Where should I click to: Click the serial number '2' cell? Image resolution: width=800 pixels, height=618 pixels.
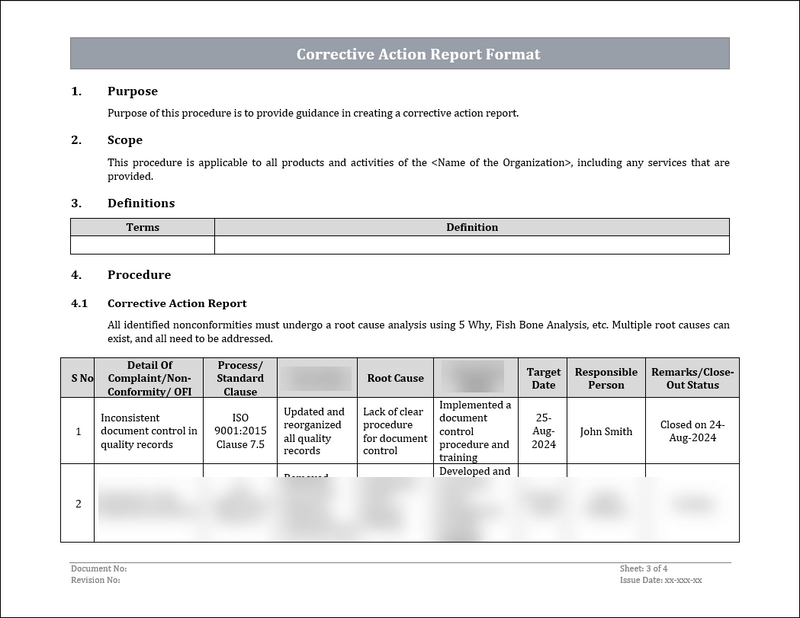[78, 504]
